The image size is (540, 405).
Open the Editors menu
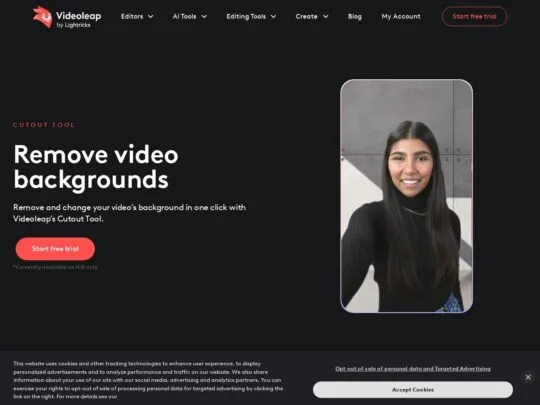point(132,17)
